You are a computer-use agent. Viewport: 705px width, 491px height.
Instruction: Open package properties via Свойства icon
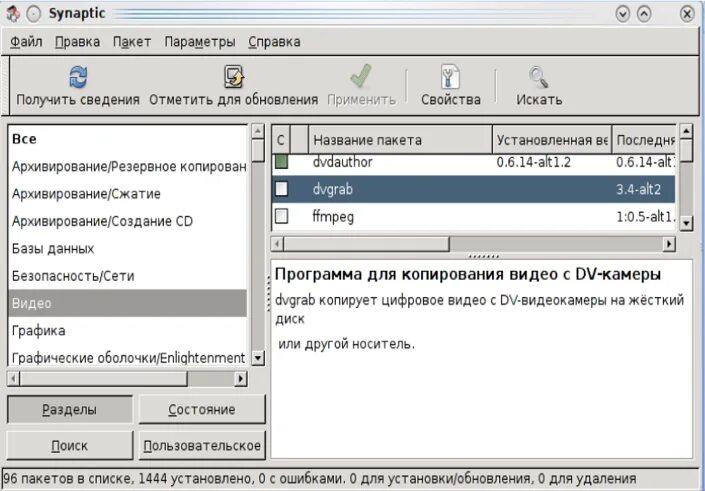(x=451, y=76)
